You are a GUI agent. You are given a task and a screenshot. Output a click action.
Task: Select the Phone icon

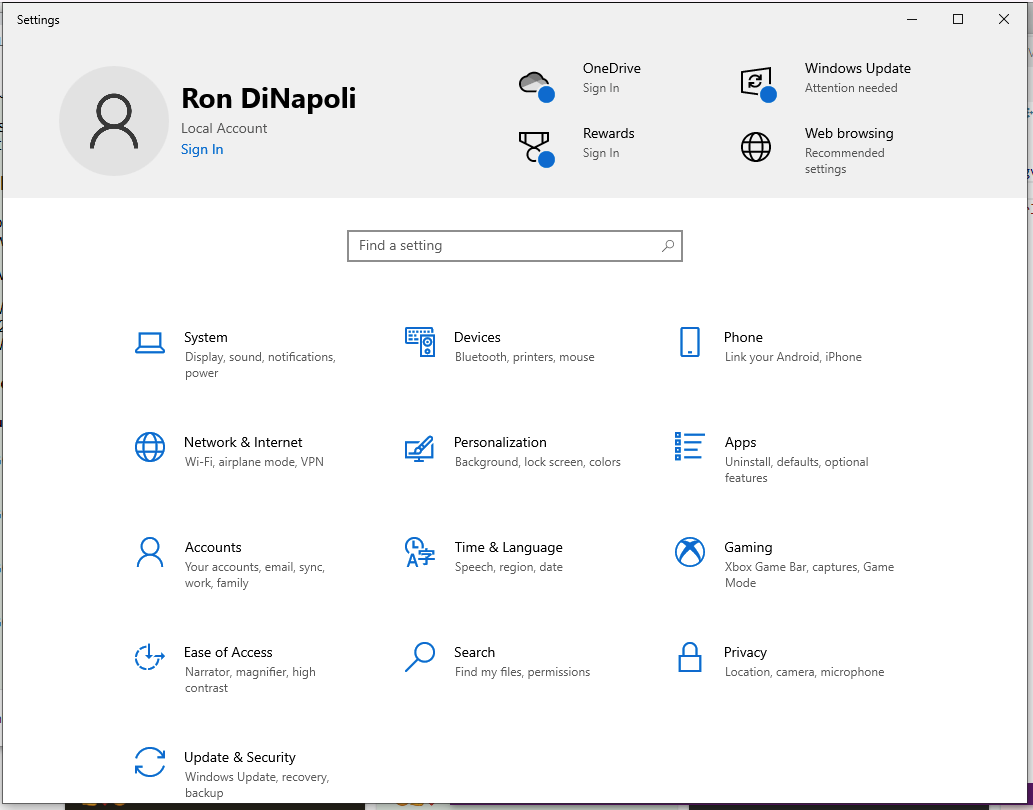tap(689, 342)
